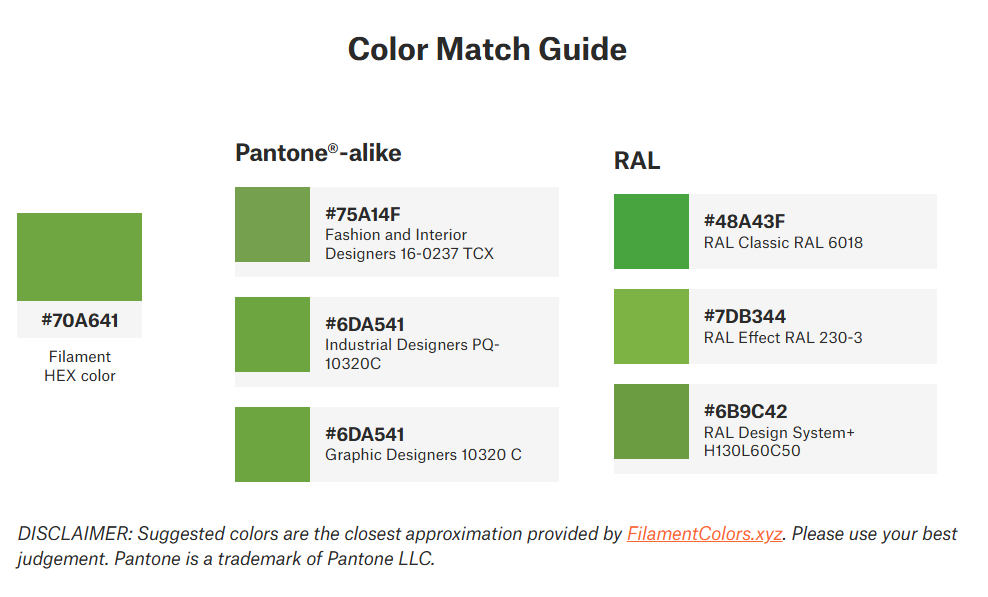This screenshot has height=597, width=988.
Task: Click the FilamentColors.xyz link
Action: 704,533
